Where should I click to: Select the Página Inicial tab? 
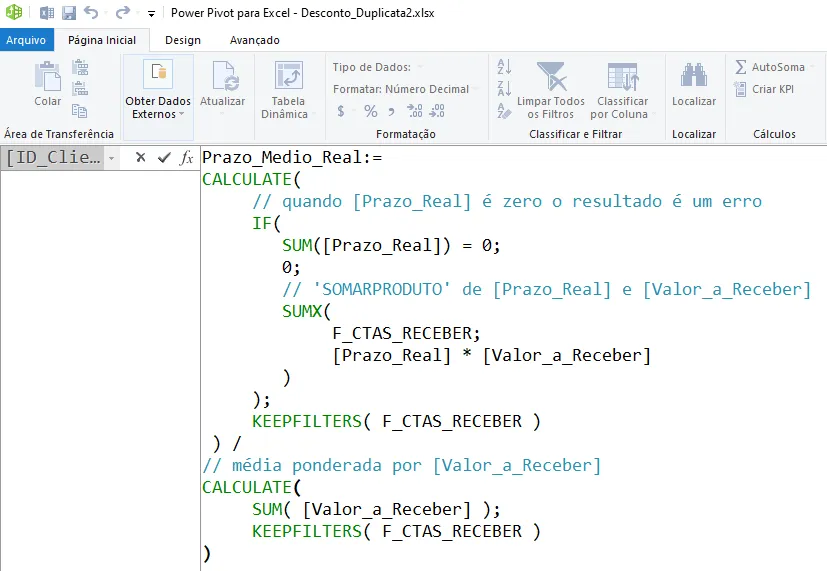(102, 40)
